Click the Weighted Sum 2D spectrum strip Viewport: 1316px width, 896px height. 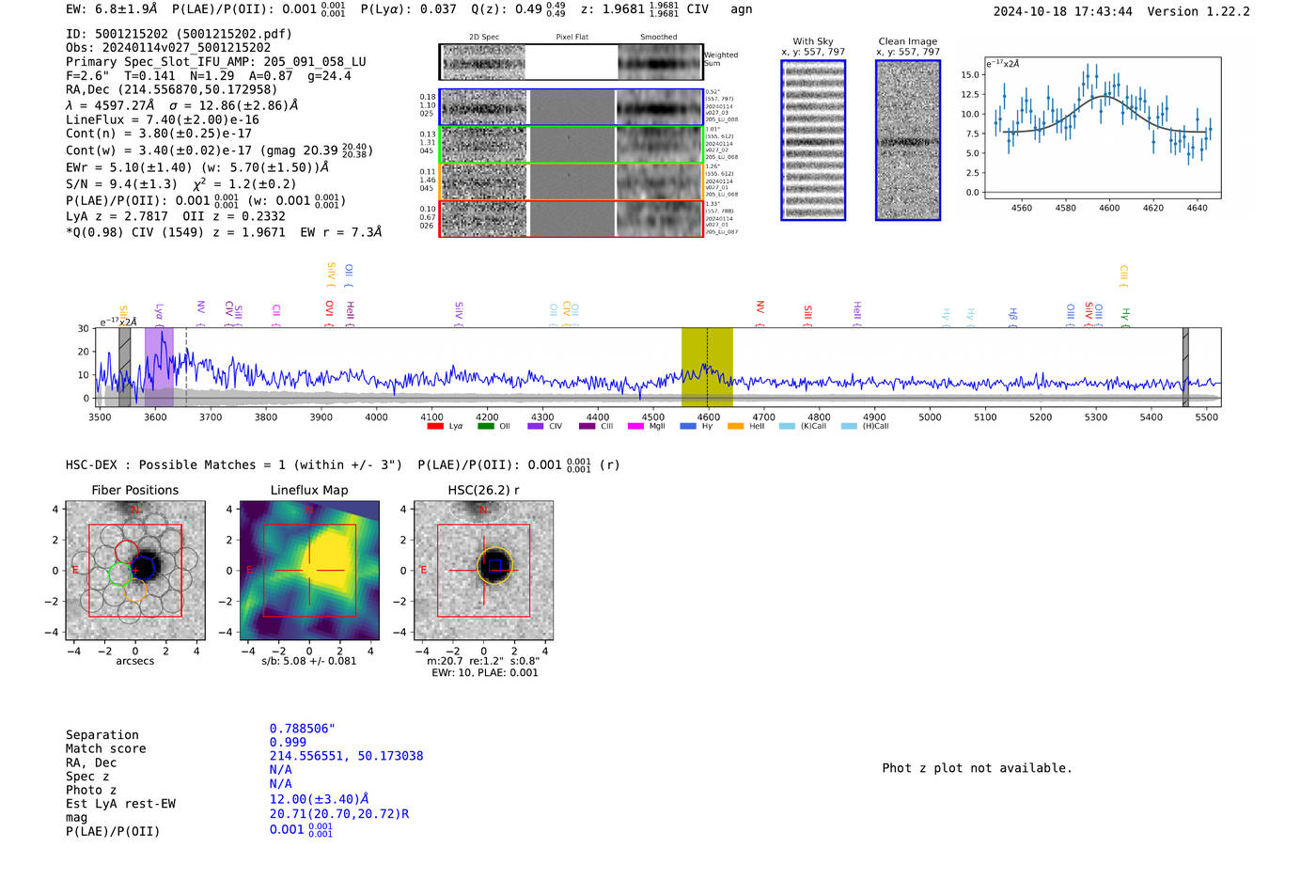(571, 62)
